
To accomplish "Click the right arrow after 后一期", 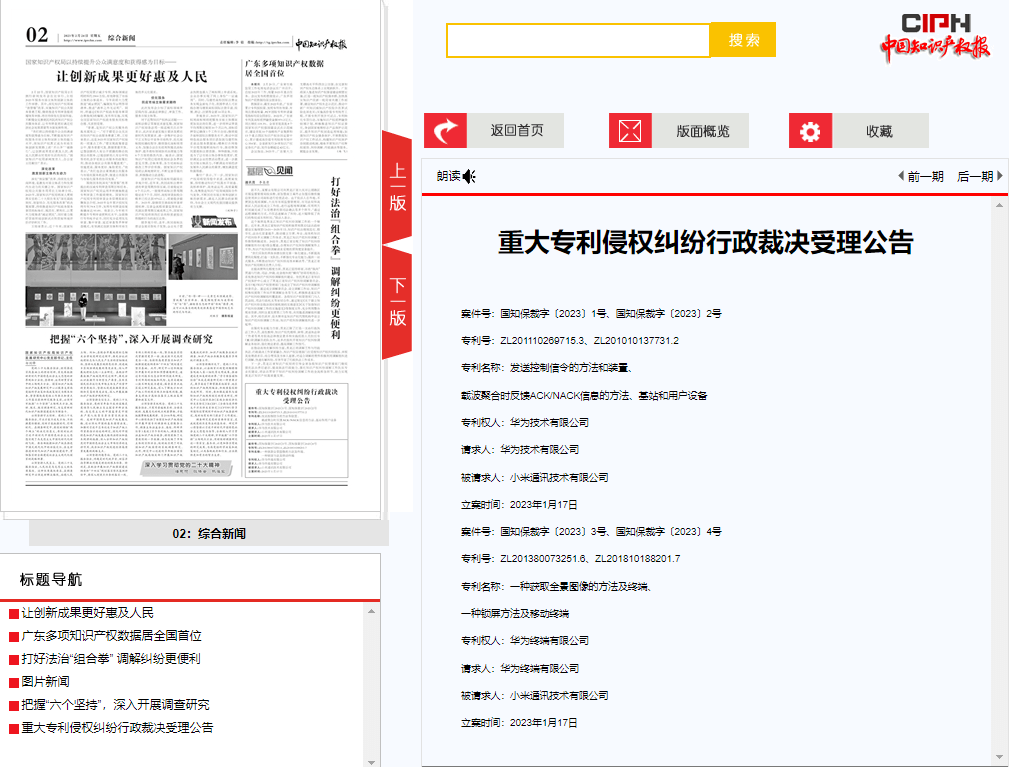I will click(x=999, y=176).
